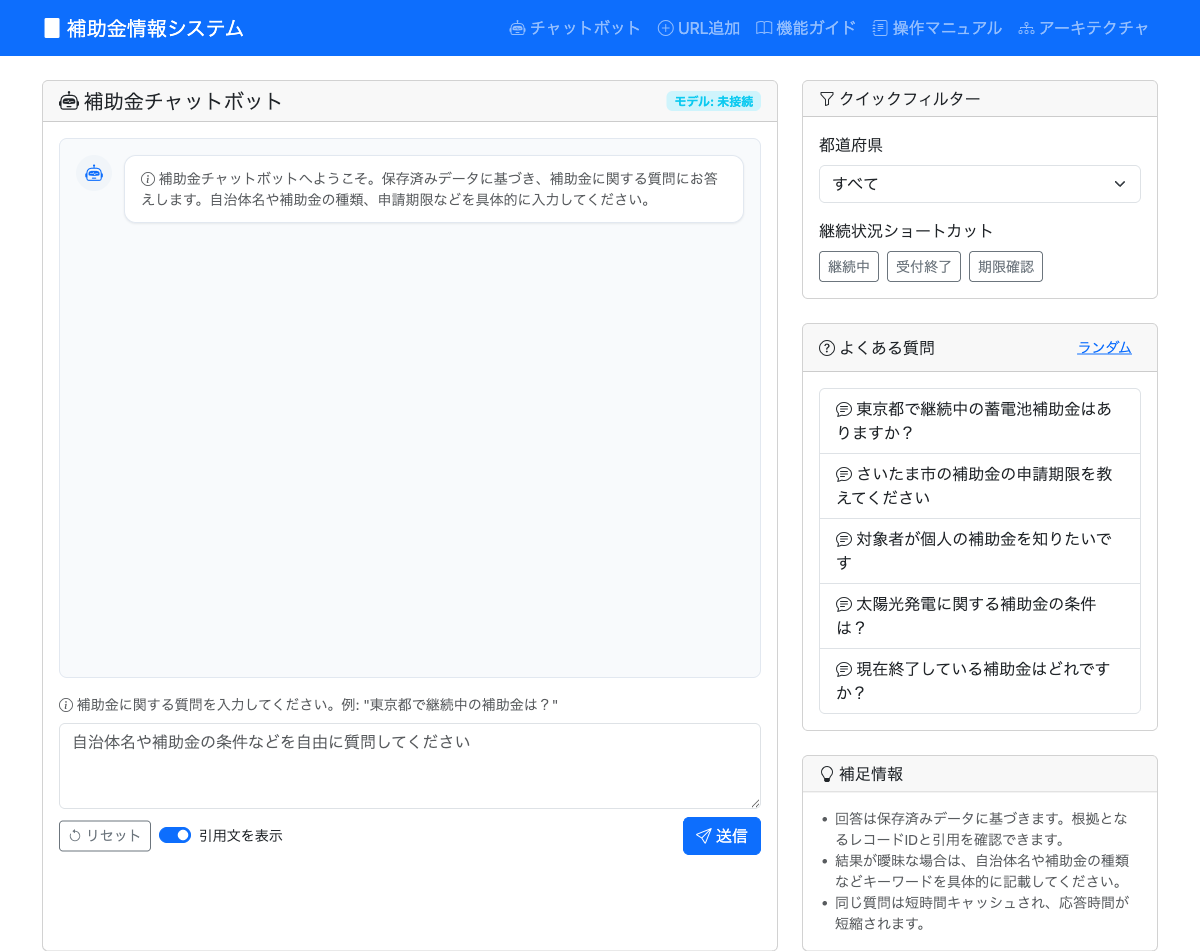This screenshot has height=951, width=1200.
Task: Click the ランダム link in よくある質問
Action: (1104, 347)
